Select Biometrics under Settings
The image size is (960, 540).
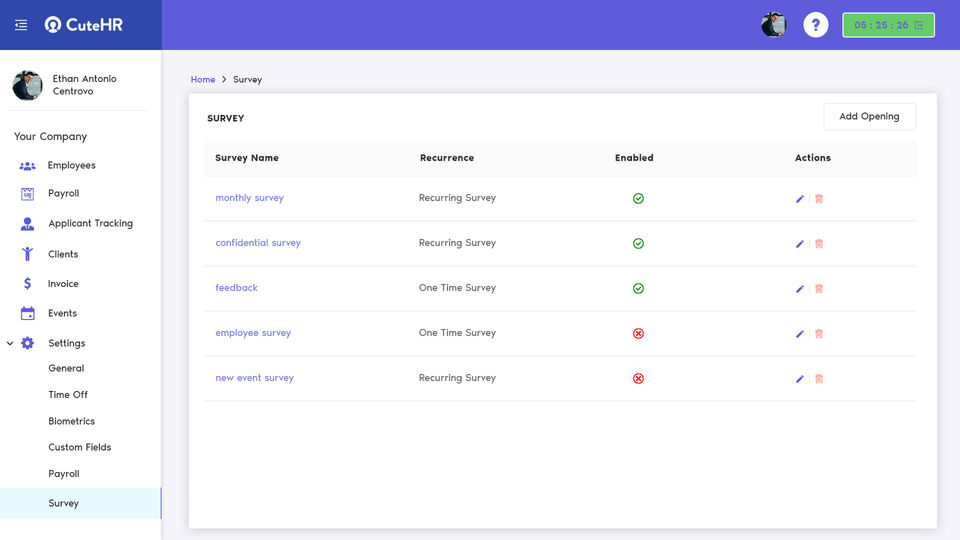71,421
